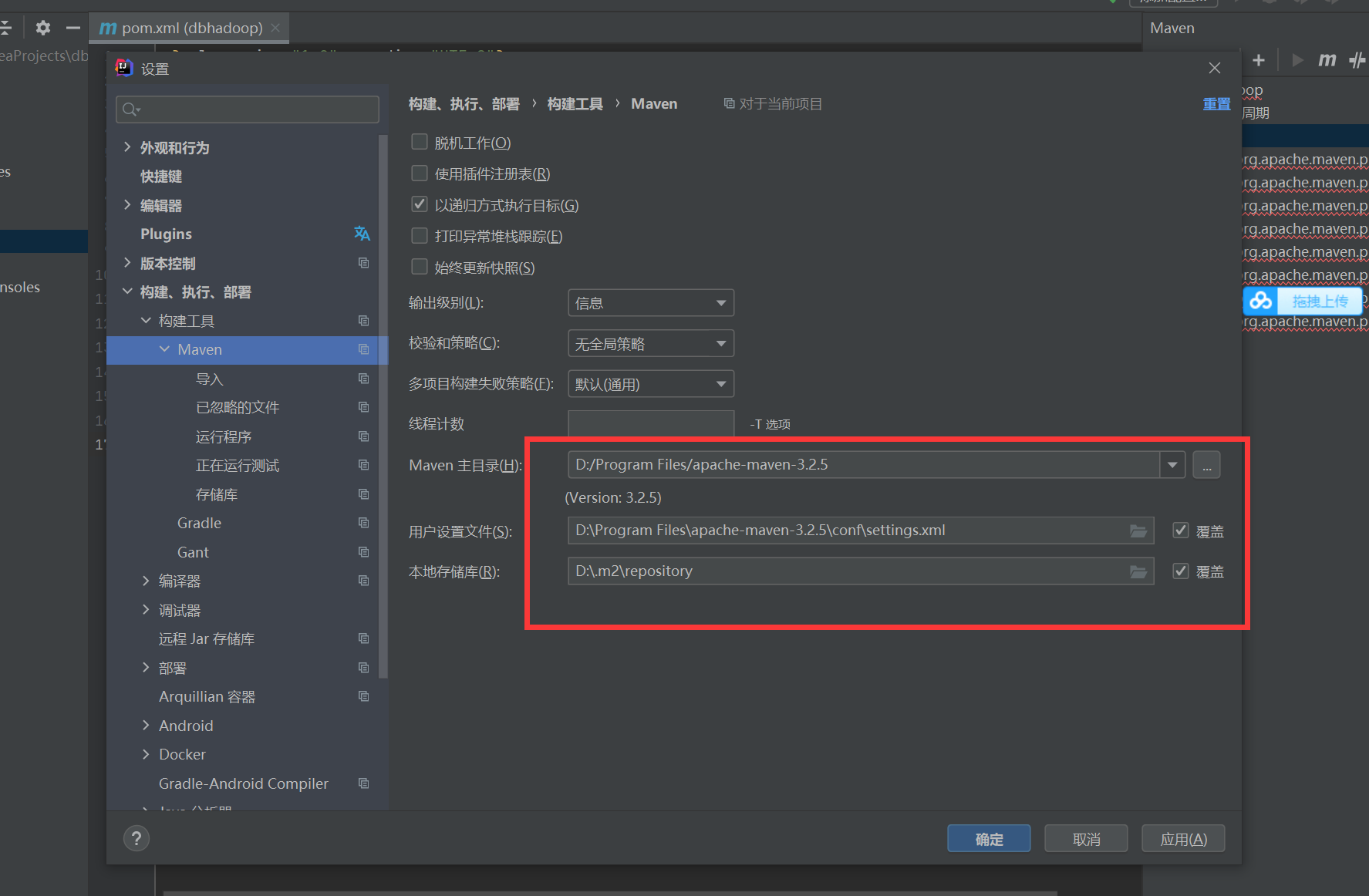Open the pom.xml (dbhadoop) editor tab
Screen dimensions: 1369x896
[x=189, y=28]
